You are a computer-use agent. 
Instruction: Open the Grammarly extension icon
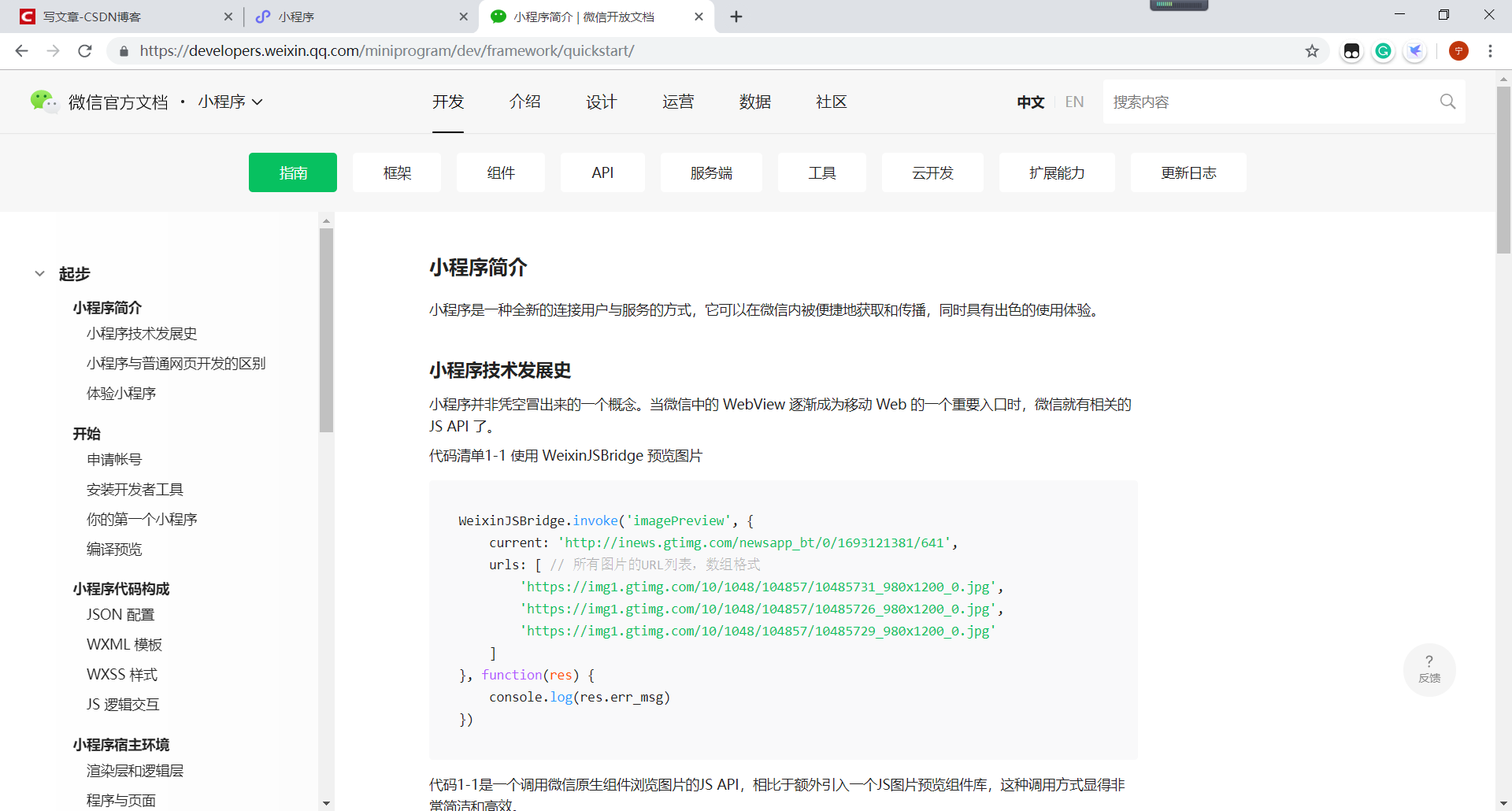click(x=1383, y=51)
